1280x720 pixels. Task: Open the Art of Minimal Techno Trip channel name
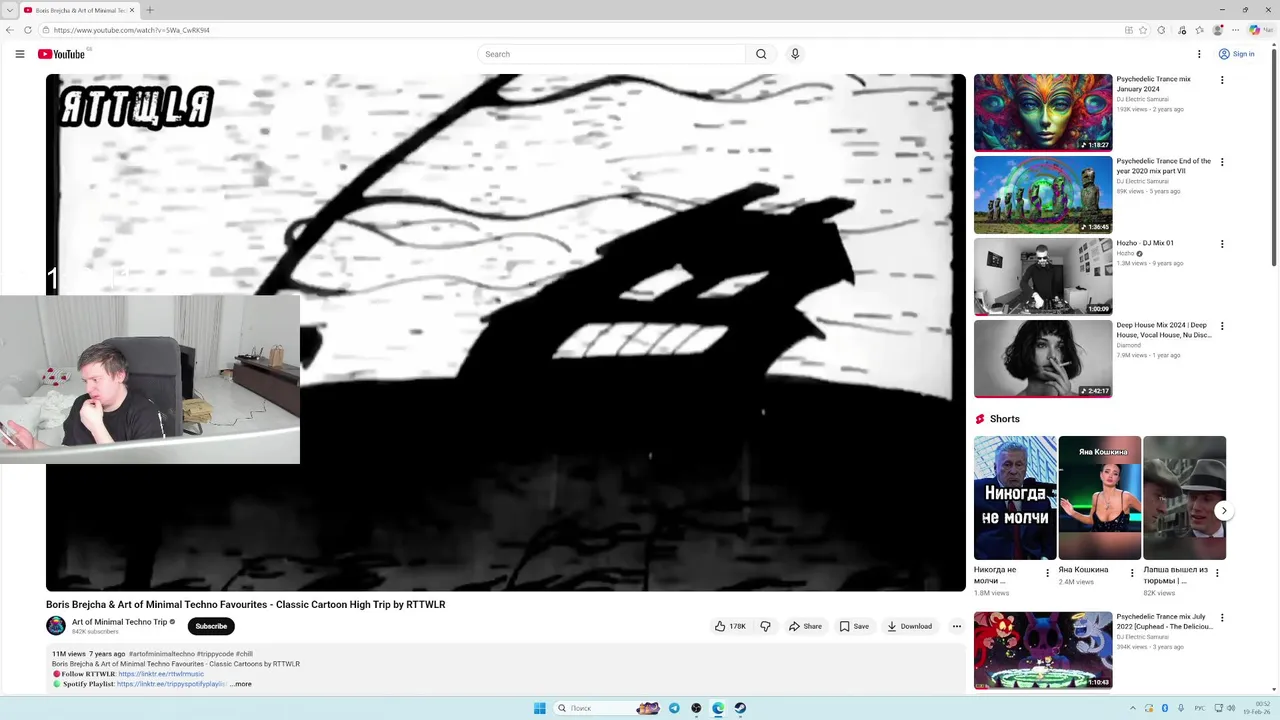(119, 622)
